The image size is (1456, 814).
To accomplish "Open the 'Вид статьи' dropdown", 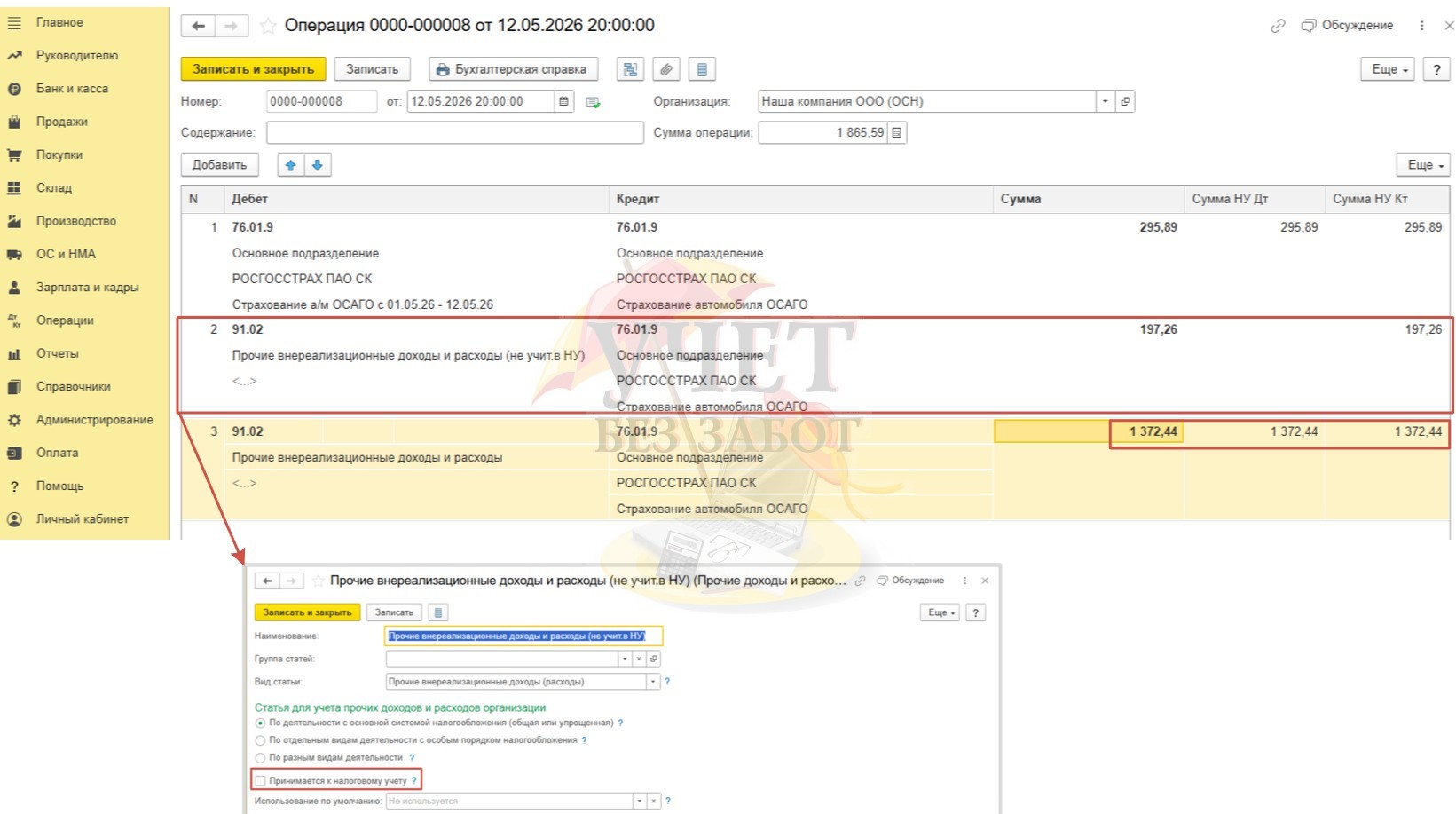I will (x=653, y=682).
